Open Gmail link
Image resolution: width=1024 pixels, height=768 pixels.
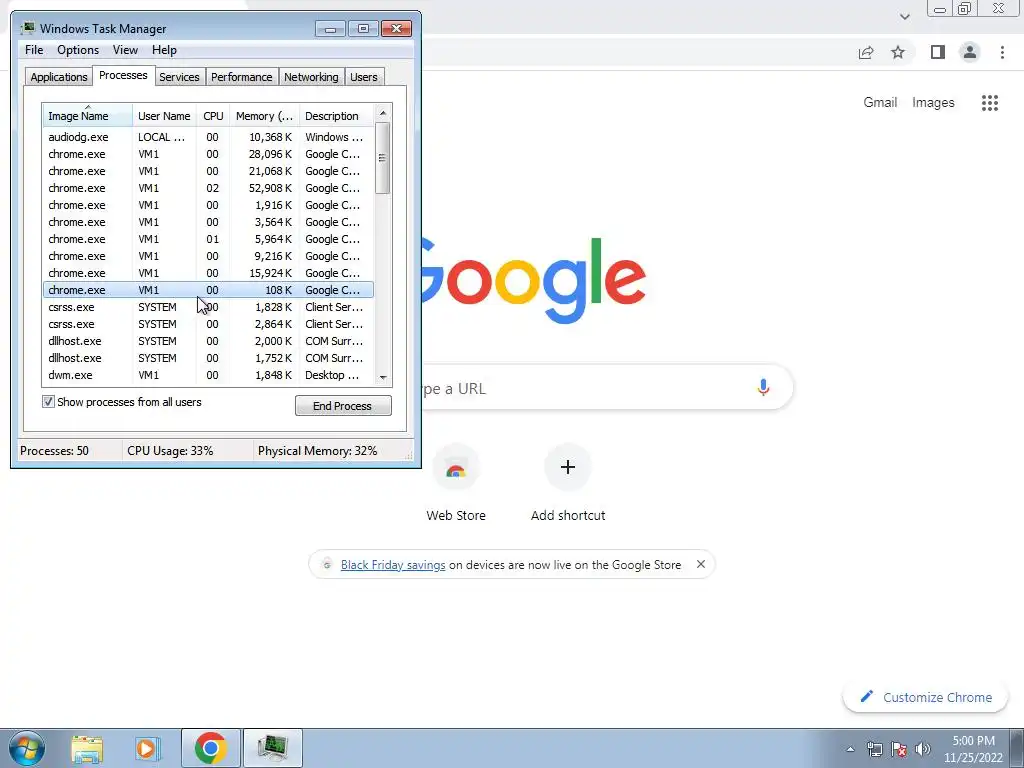point(880,103)
